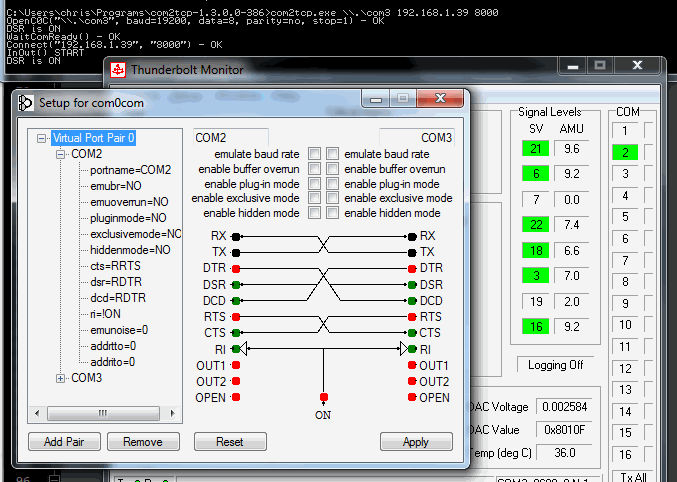Viewport: 677px width, 482px height.
Task: Expand the COM3 tree node
Action: tap(60, 378)
